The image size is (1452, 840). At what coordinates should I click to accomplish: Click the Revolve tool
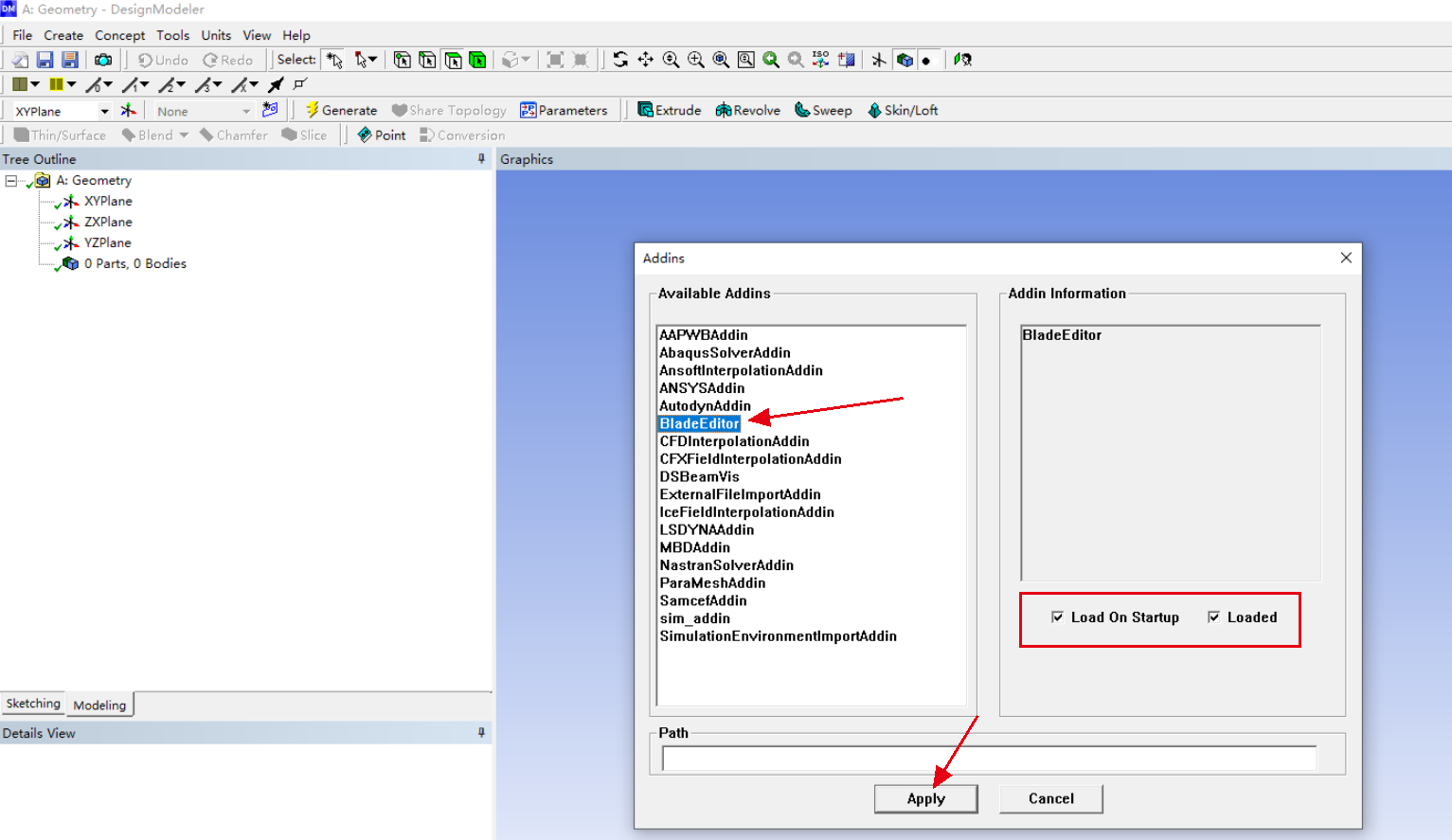click(748, 110)
